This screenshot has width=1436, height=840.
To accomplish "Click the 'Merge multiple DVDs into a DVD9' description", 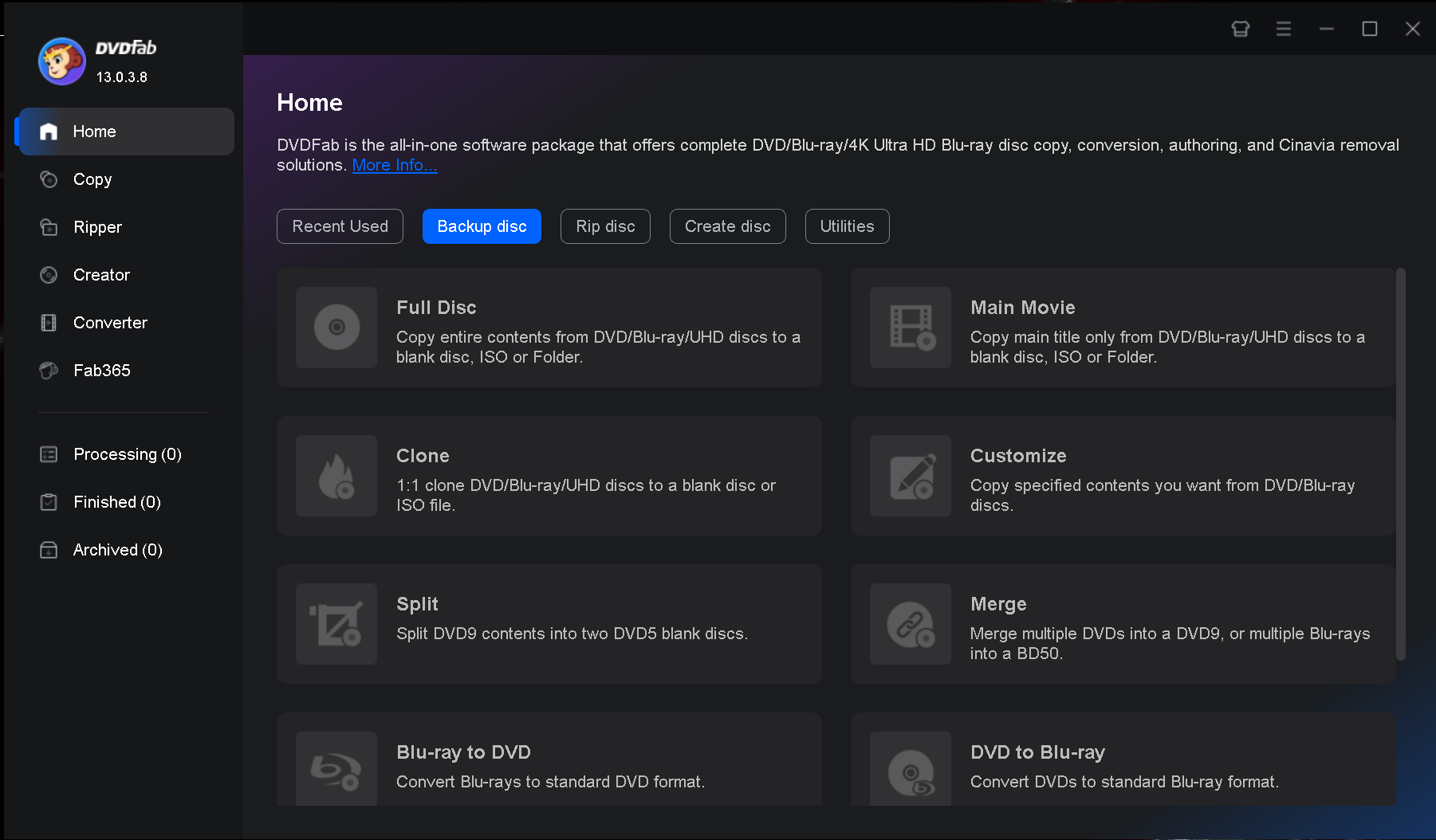I will coord(1170,643).
